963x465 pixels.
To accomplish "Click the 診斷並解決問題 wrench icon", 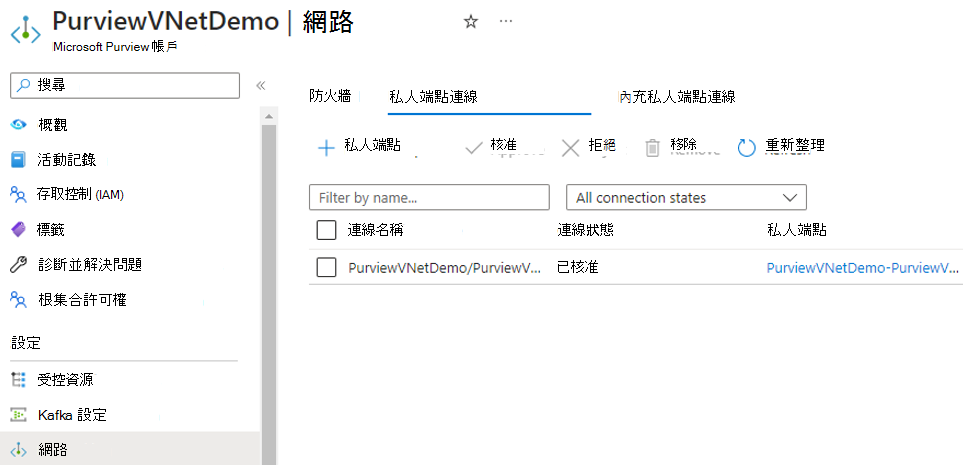I will [19, 265].
